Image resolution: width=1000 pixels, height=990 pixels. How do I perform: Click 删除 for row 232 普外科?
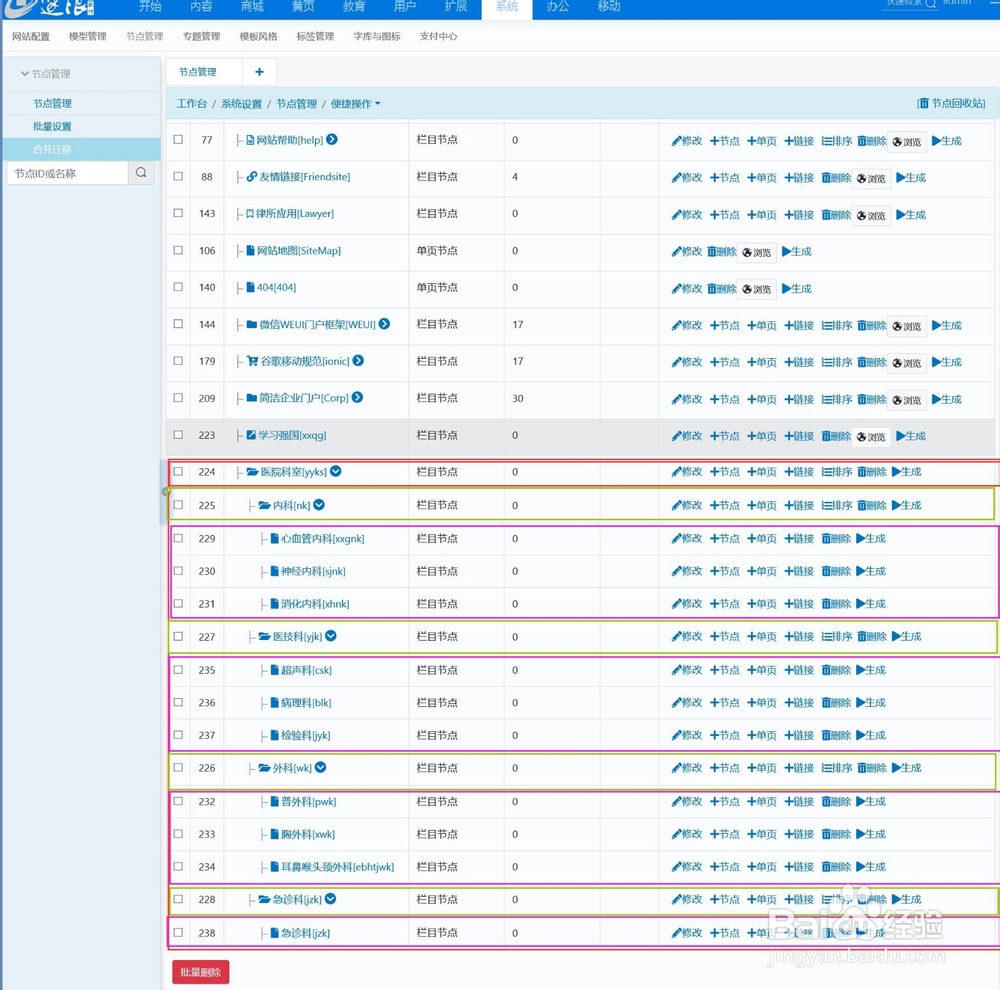(836, 802)
